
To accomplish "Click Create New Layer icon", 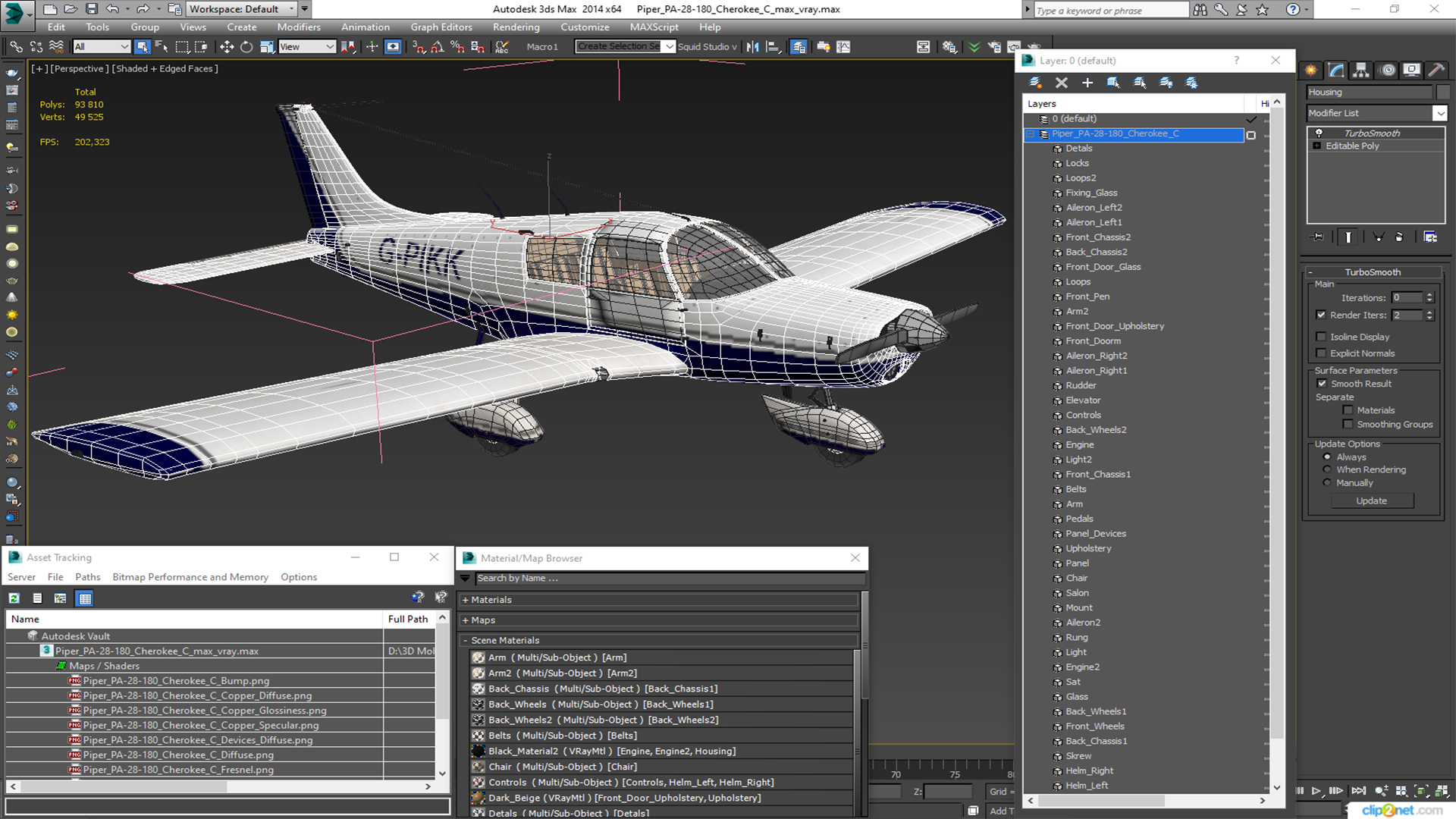I will [1035, 83].
